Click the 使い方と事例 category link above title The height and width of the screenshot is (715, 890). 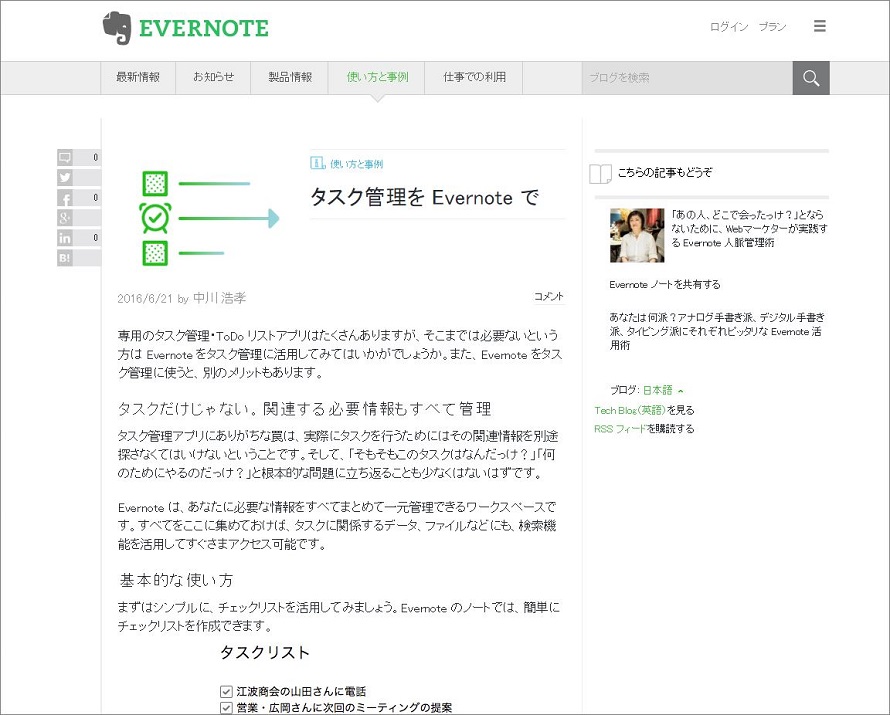pyautogui.click(x=356, y=164)
